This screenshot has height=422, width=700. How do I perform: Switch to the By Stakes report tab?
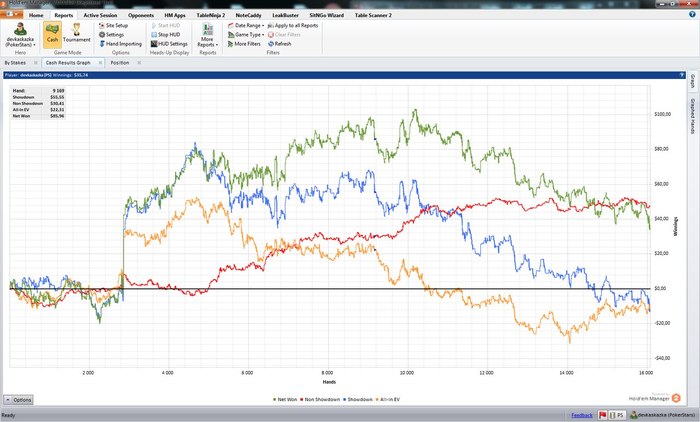pos(15,63)
